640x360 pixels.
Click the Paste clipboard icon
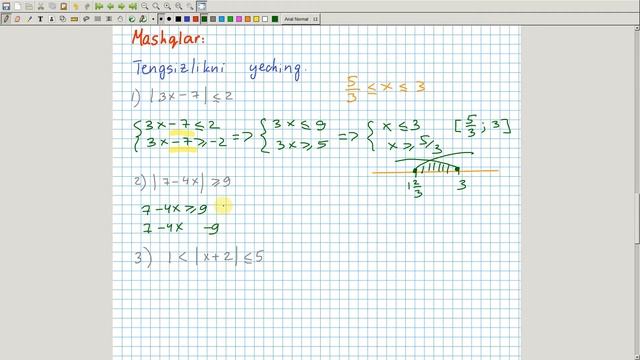coord(64,7)
